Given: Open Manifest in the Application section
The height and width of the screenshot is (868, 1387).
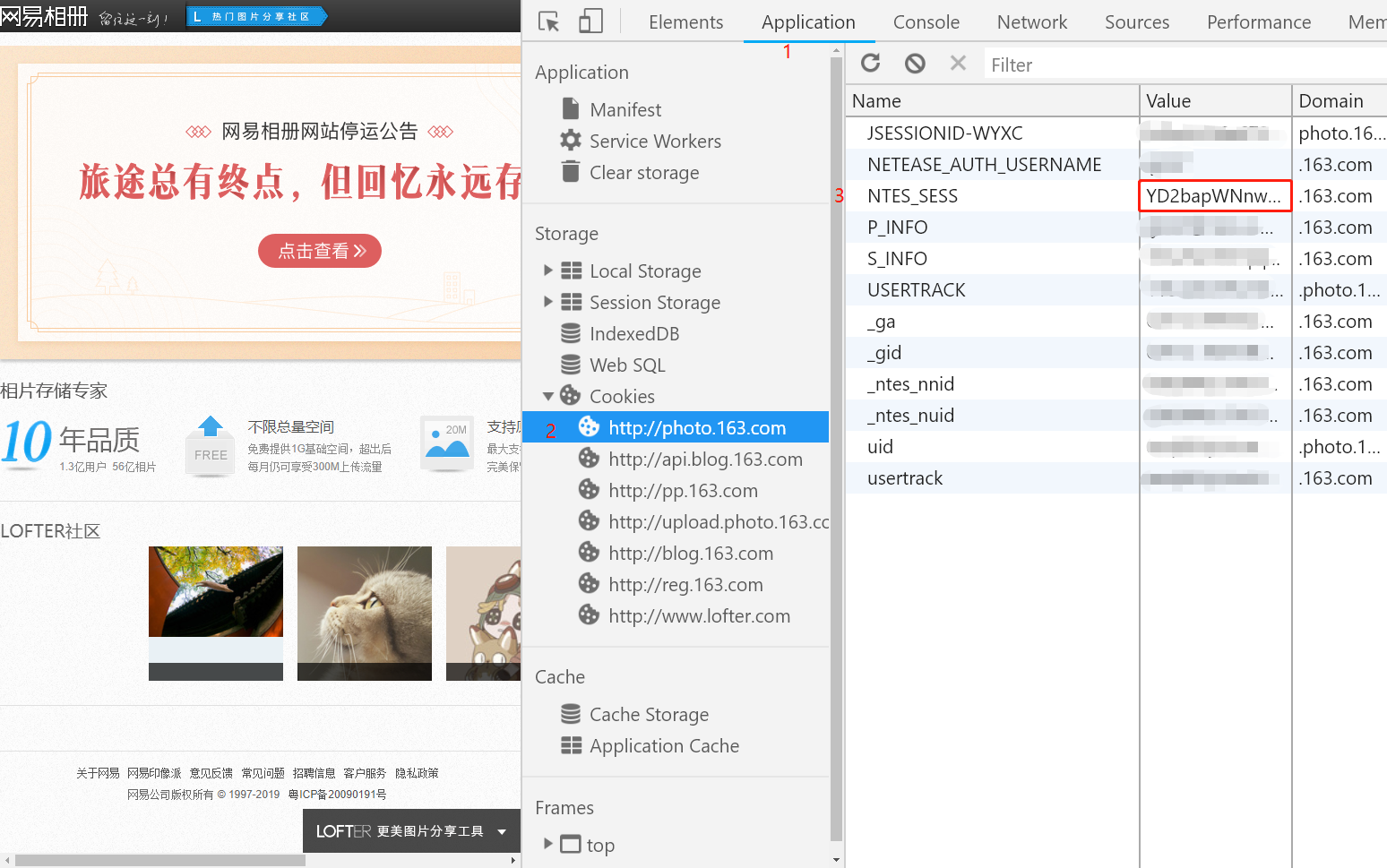Looking at the screenshot, I should (x=625, y=109).
